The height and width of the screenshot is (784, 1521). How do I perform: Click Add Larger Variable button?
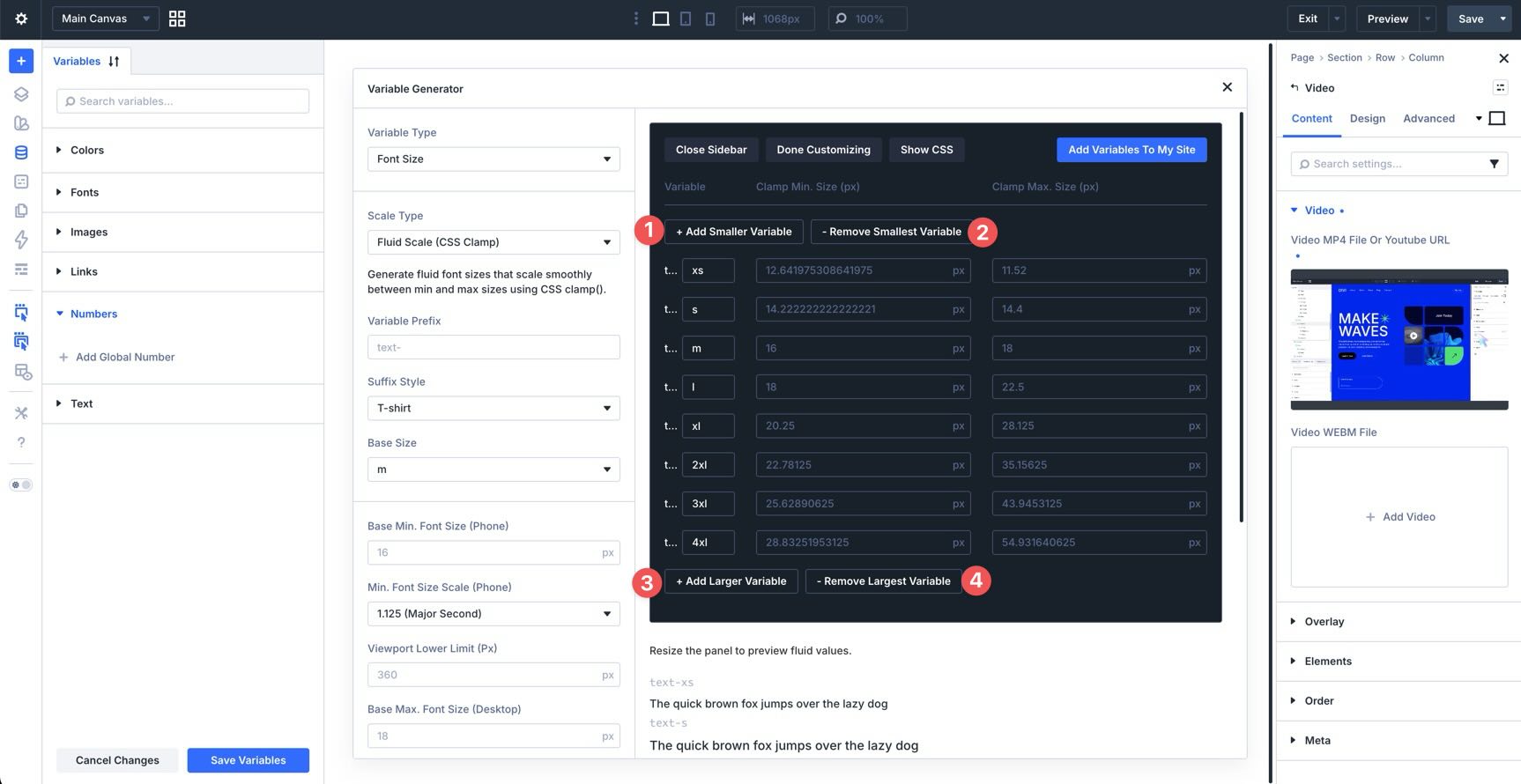tap(731, 581)
